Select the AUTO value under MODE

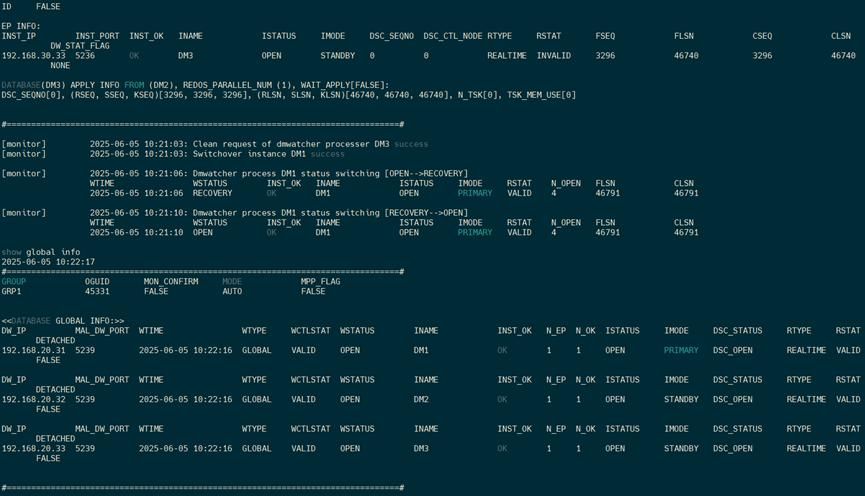(232, 291)
